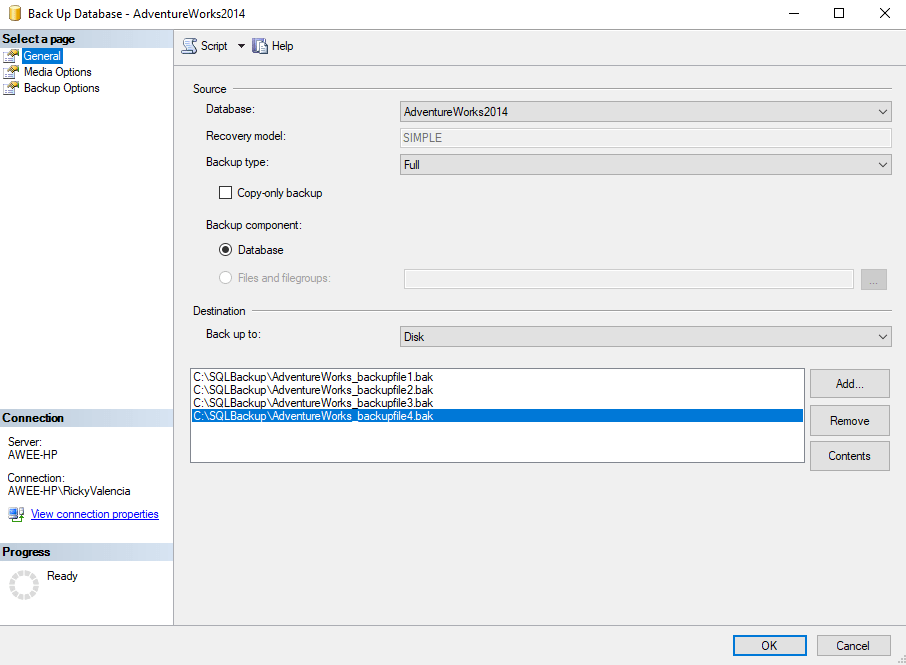The width and height of the screenshot is (906, 665).
Task: Select the General page
Action: (x=42, y=56)
